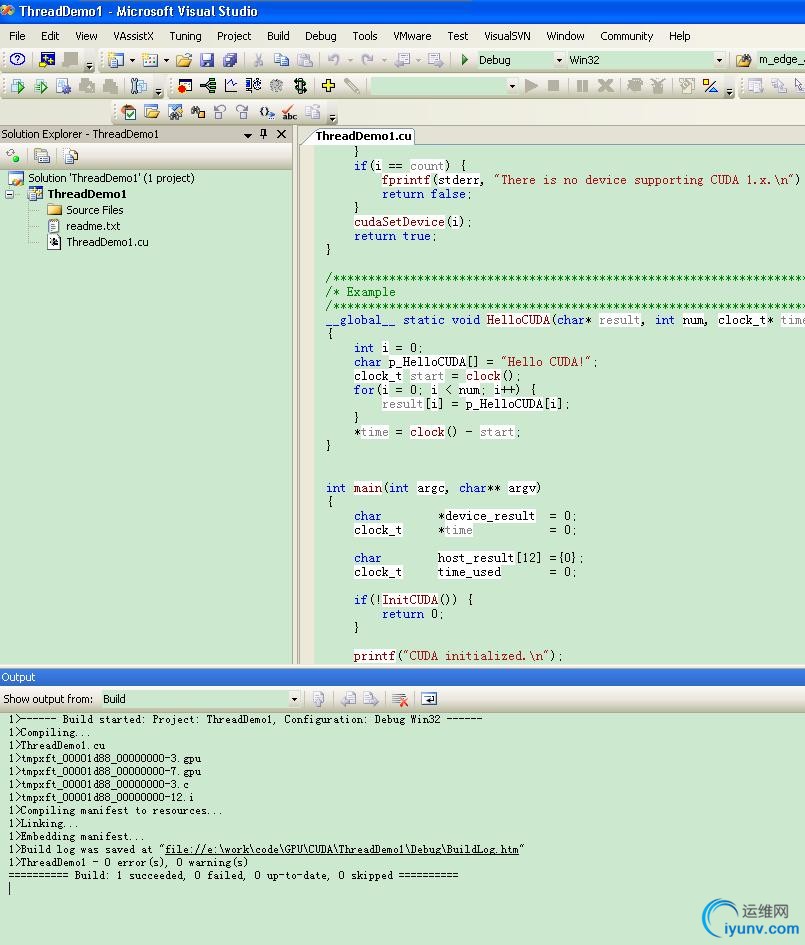Image resolution: width=805 pixels, height=945 pixels.
Task: Click the first green-arrow build icon
Action: click(17, 86)
